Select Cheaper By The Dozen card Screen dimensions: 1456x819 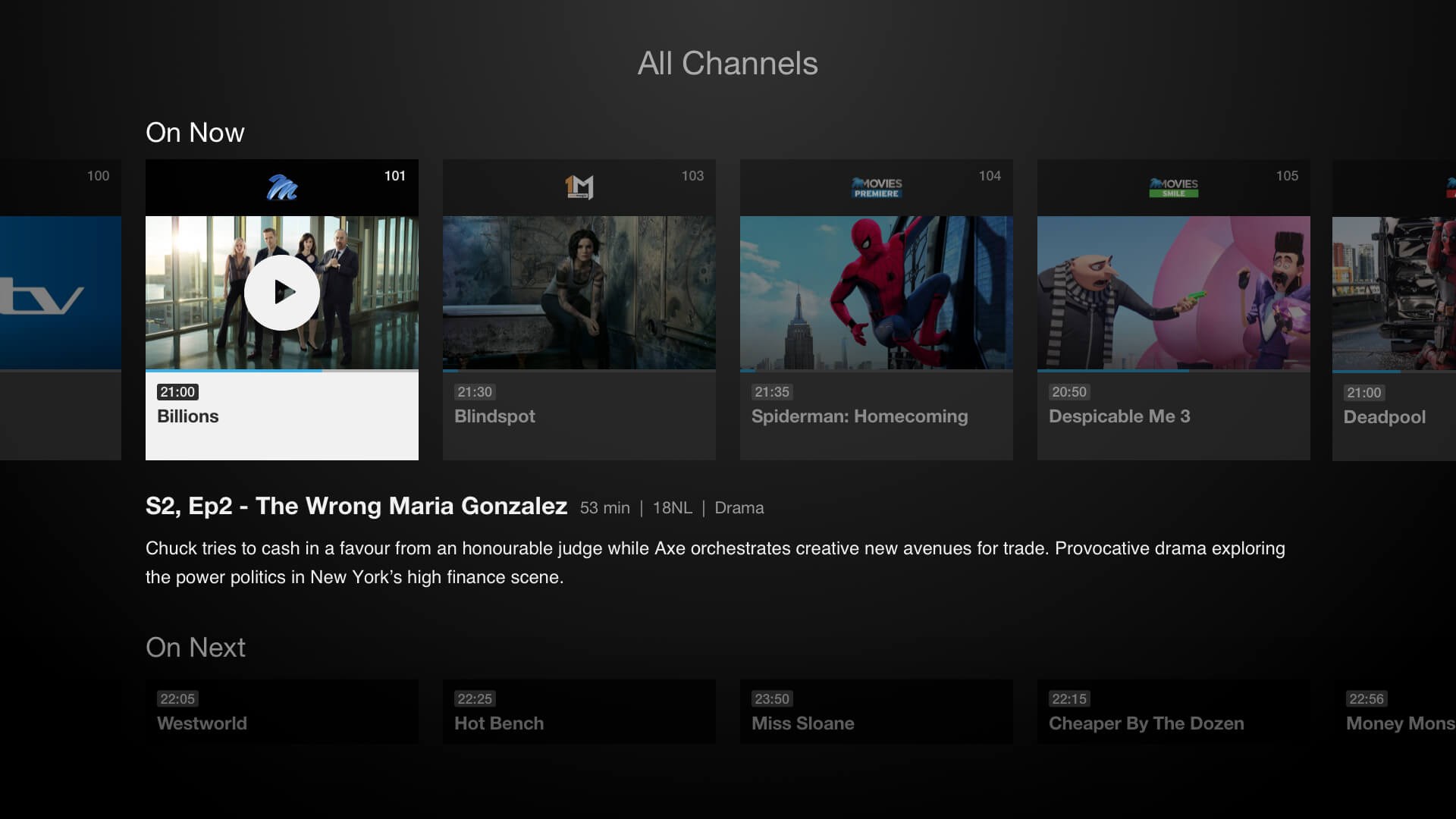1174,711
